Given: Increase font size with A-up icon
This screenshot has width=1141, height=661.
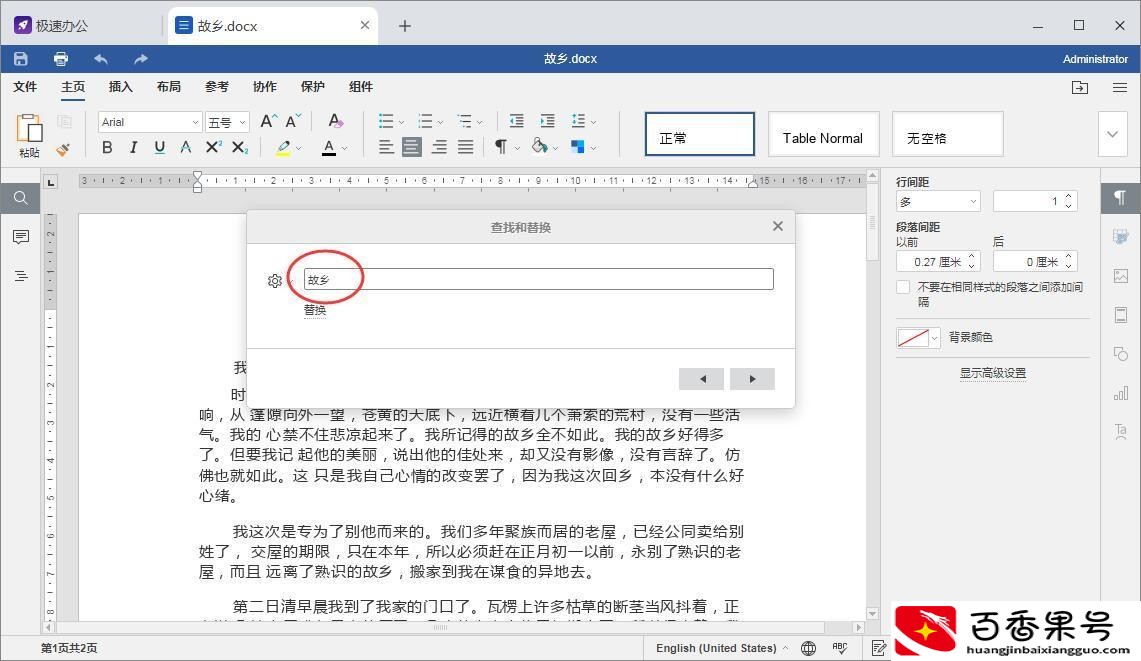Looking at the screenshot, I should click(x=268, y=122).
